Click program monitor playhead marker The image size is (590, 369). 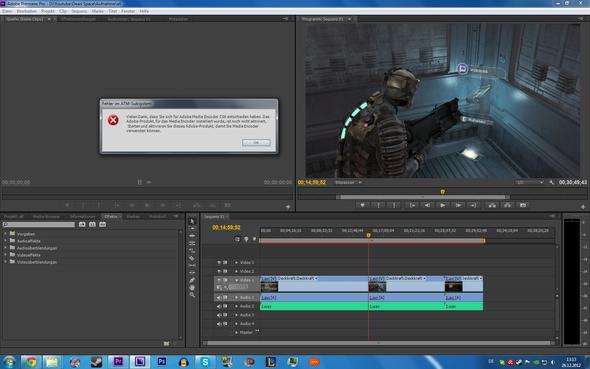pos(442,192)
